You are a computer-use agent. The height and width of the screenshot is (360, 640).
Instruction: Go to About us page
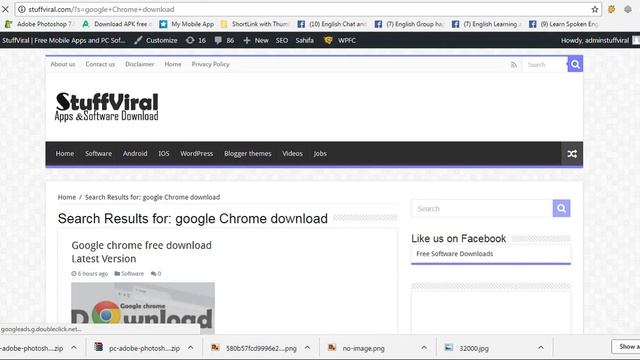(63, 64)
